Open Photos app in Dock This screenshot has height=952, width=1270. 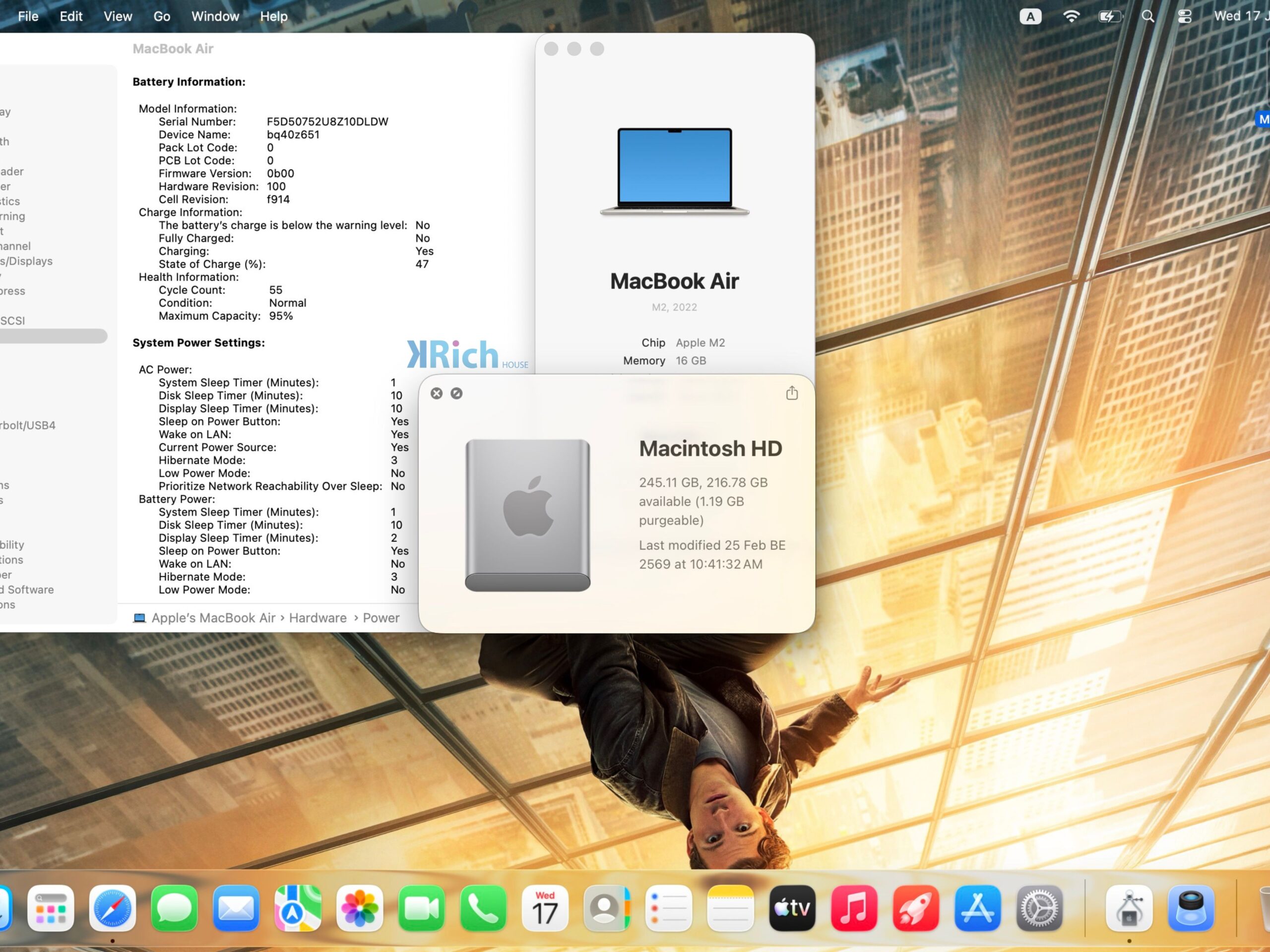point(360,908)
